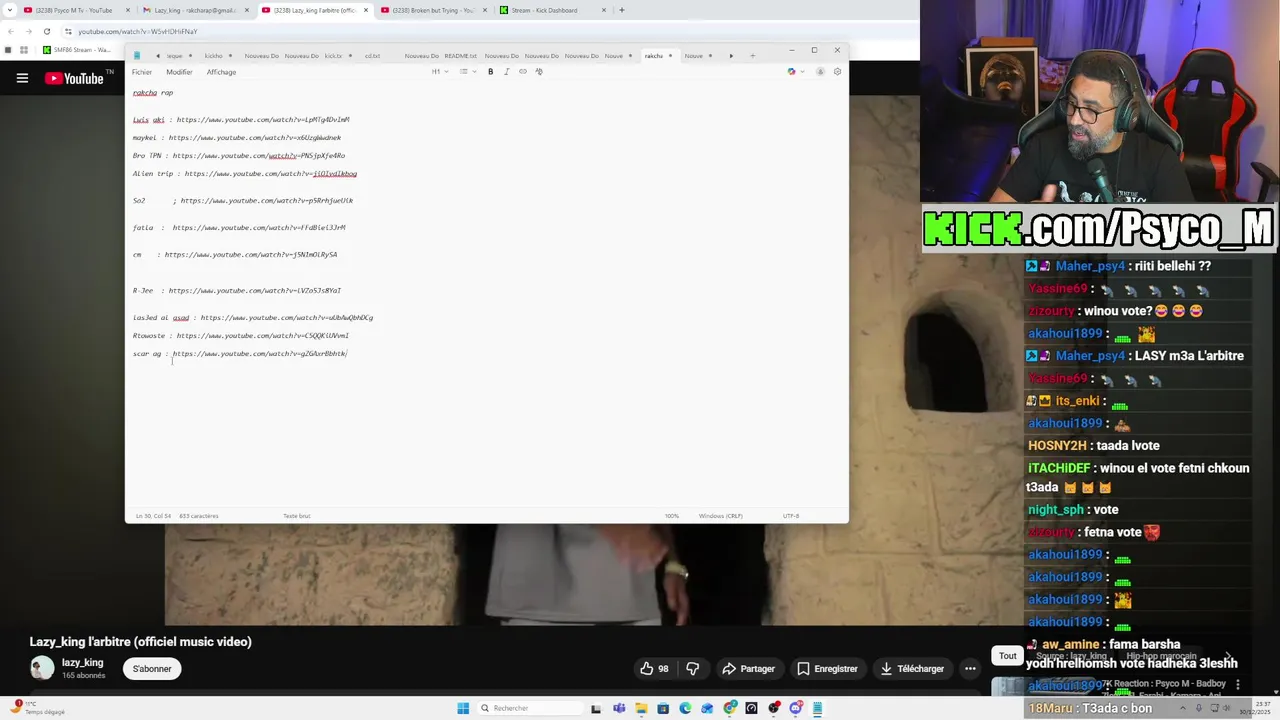The image size is (1280, 720).
Task: Click the Windows (CRLF) status entry
Action: (x=720, y=516)
